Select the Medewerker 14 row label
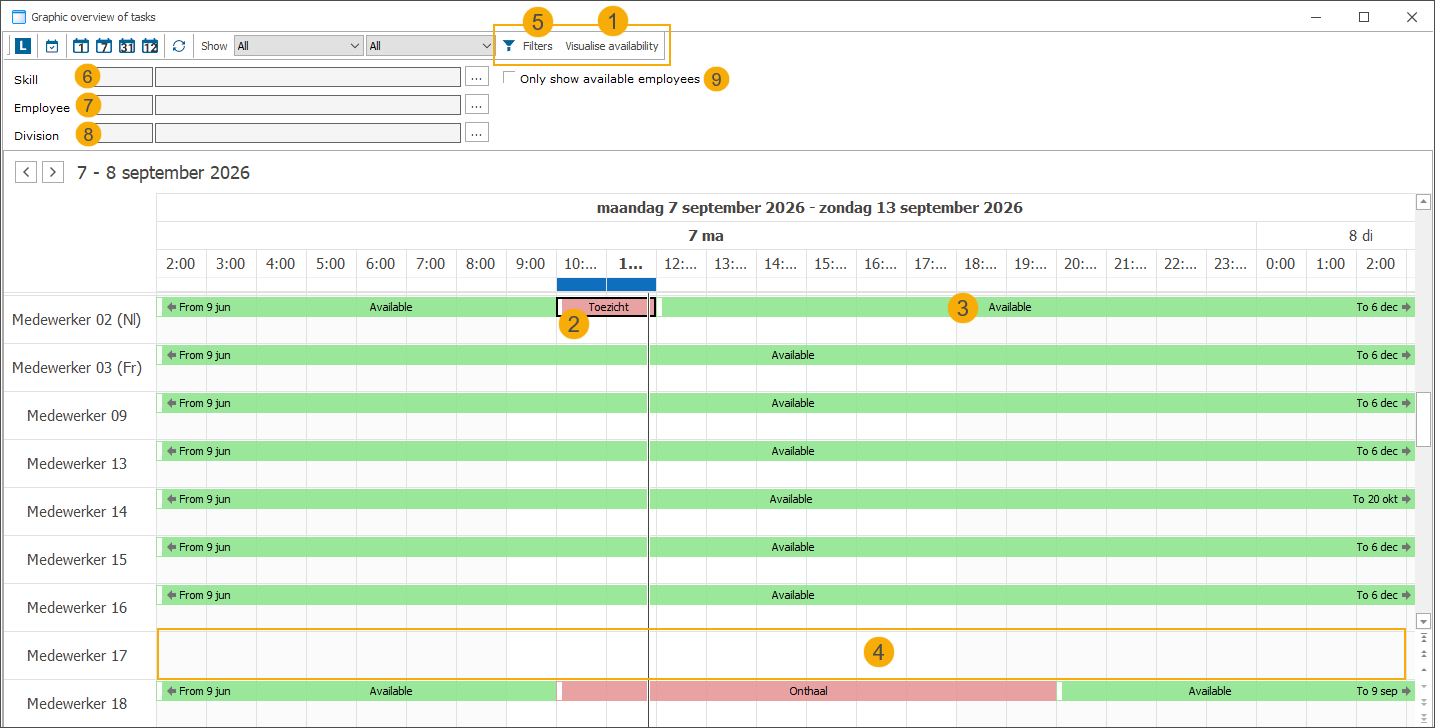 (x=77, y=512)
